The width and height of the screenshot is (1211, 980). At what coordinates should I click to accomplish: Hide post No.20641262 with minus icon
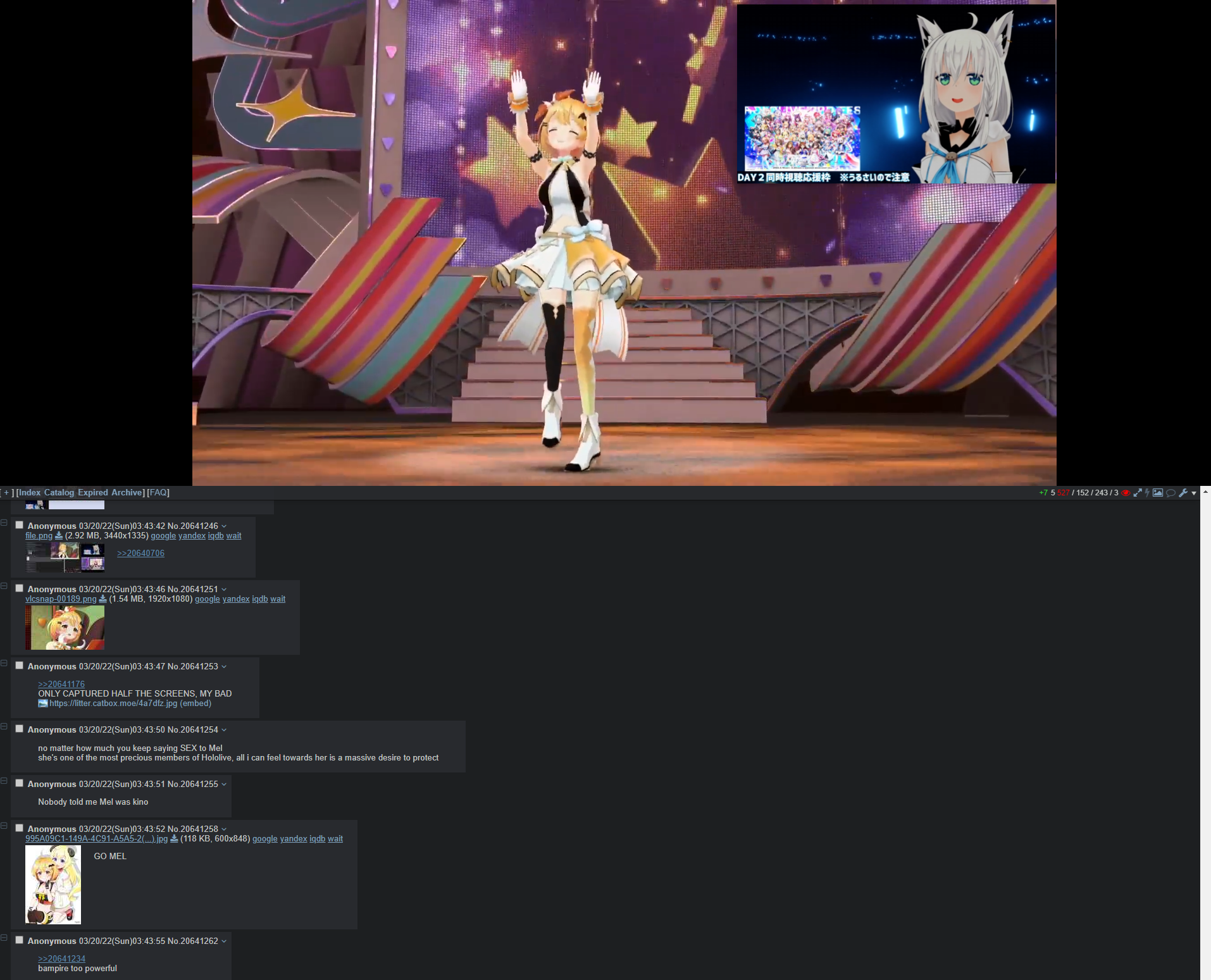4,938
